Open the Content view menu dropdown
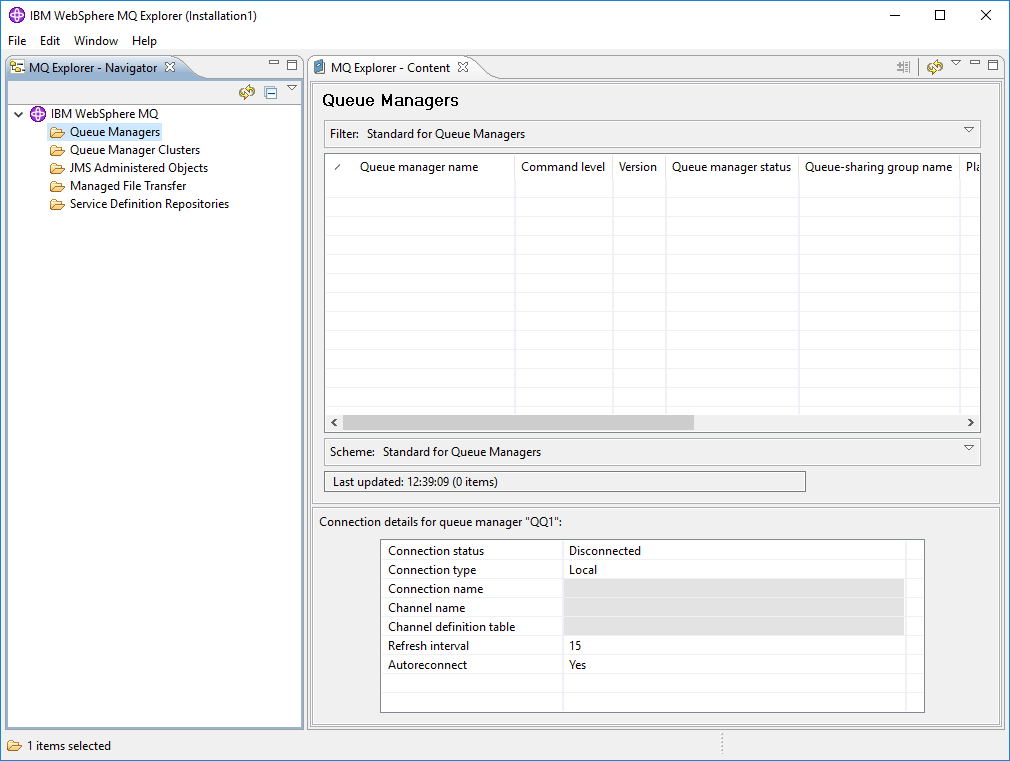The height and width of the screenshot is (761, 1010). (x=956, y=63)
